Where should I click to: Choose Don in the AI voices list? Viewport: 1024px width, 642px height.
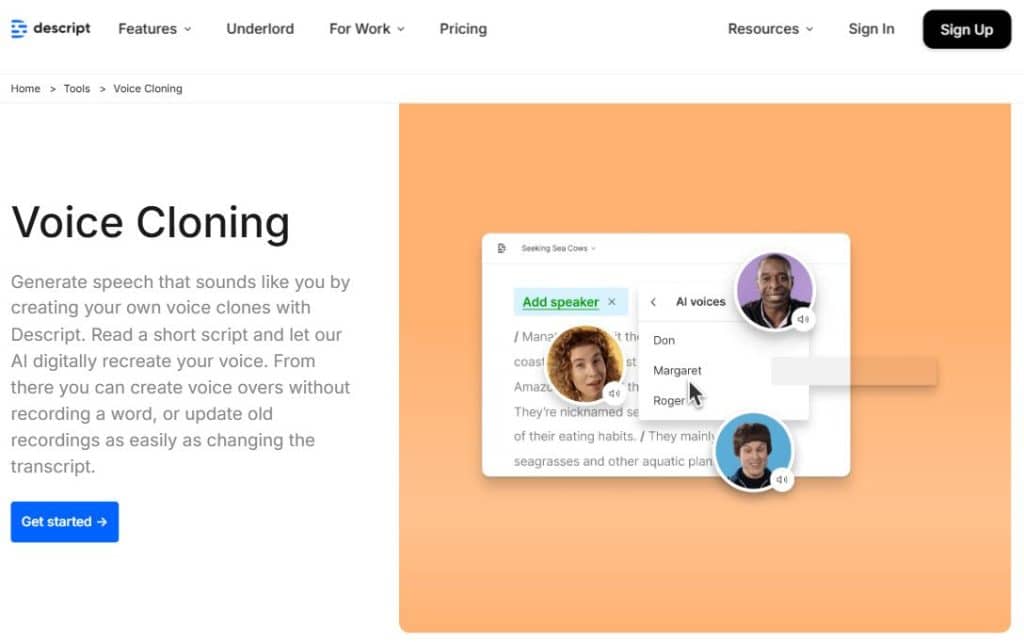(664, 340)
